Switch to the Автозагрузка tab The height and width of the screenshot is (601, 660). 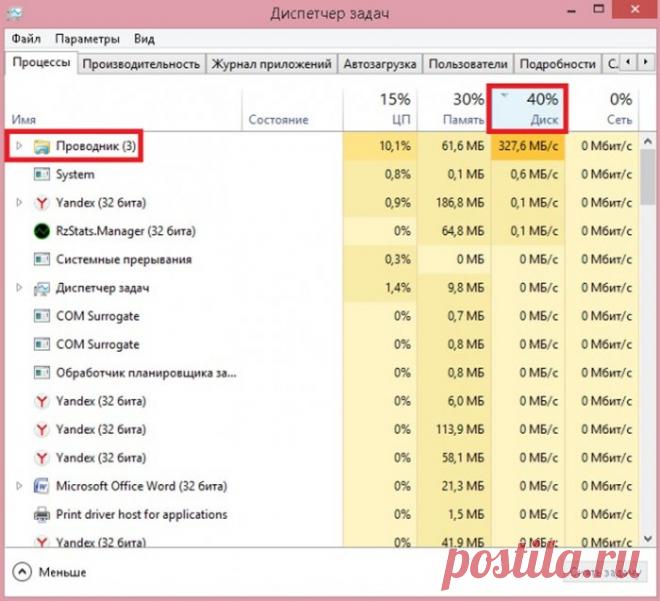[380, 64]
